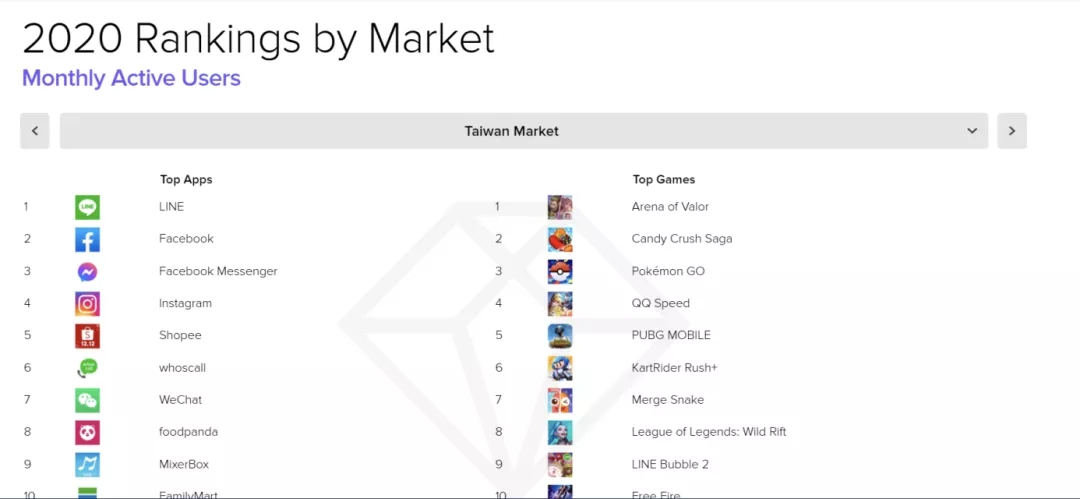Select the PUBG MOBILE game icon
1080x499 pixels.
(560, 336)
